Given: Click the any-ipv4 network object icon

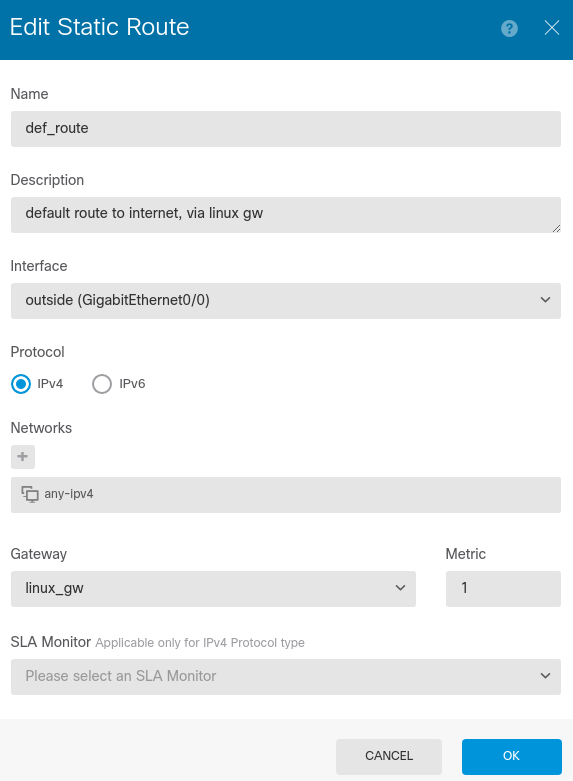Looking at the screenshot, I should pyautogui.click(x=30, y=494).
